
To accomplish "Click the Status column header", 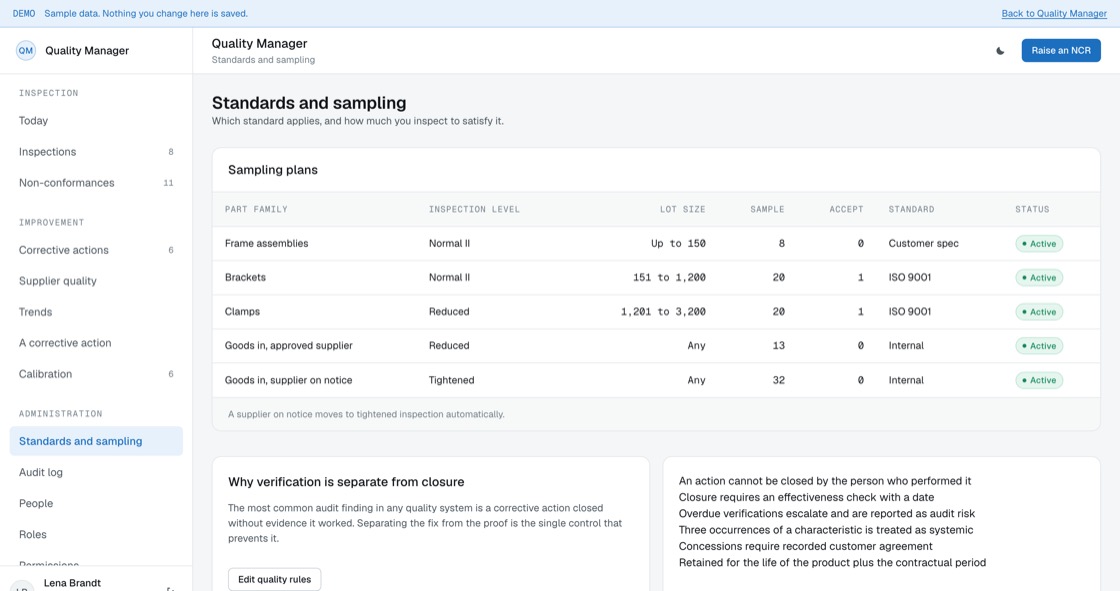I will [1032, 209].
